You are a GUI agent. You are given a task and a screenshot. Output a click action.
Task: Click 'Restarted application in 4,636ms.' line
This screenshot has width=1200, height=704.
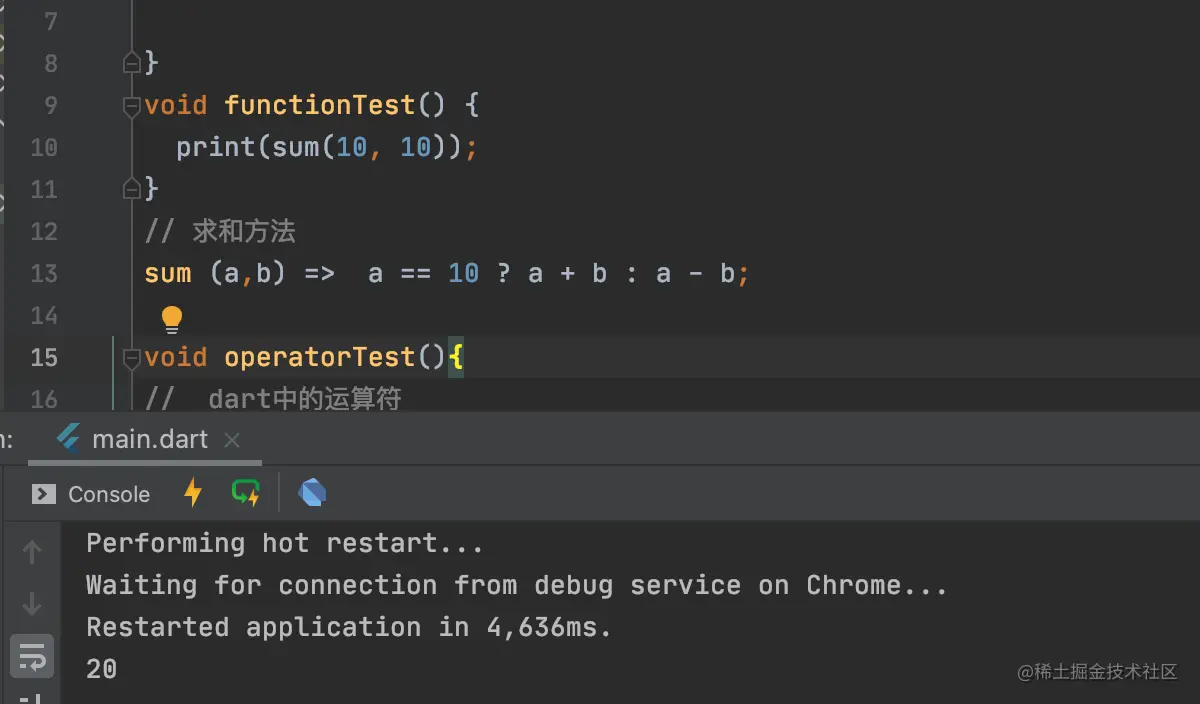tap(349, 627)
